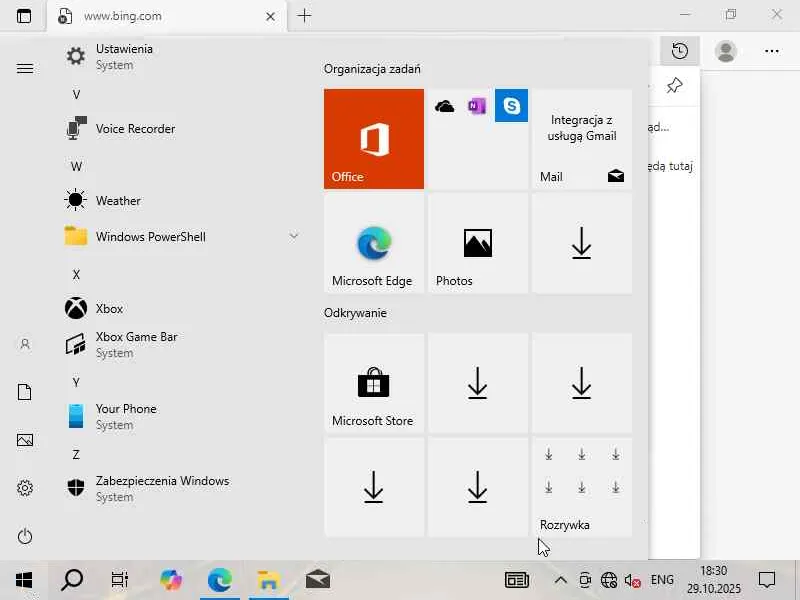Open Your Phone app
This screenshot has height=600, width=800.
(184, 417)
